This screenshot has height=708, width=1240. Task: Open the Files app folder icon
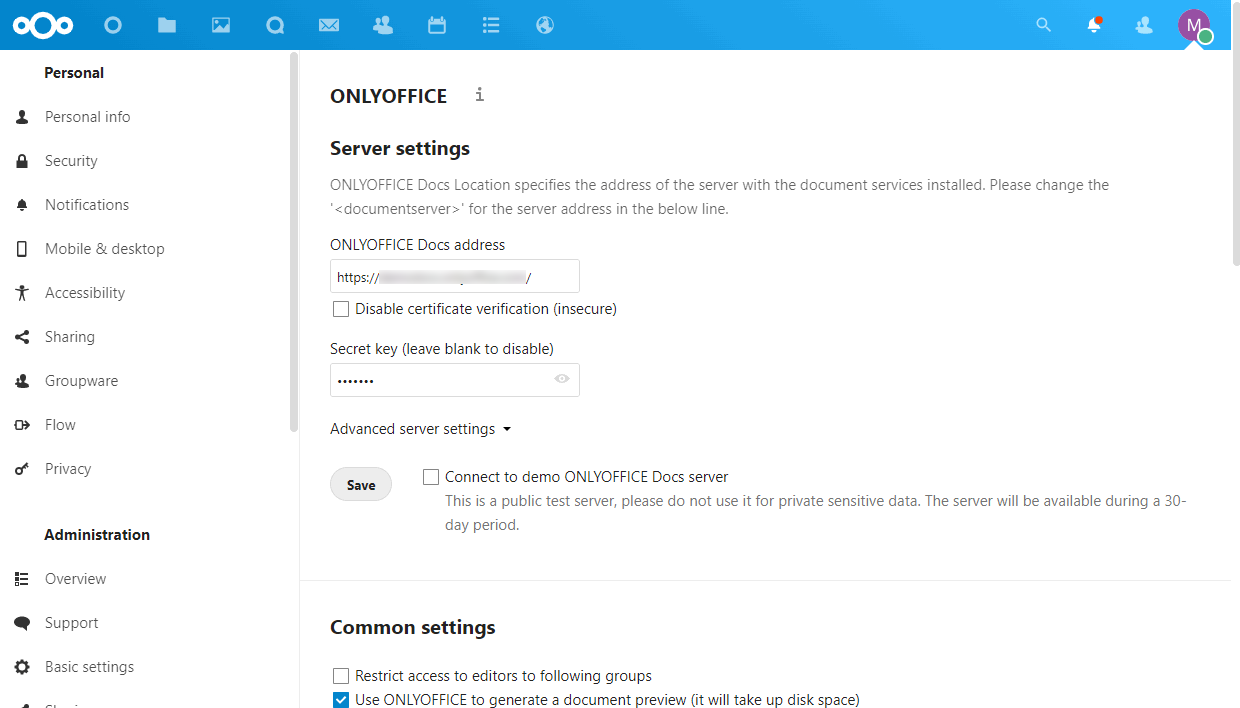167,25
